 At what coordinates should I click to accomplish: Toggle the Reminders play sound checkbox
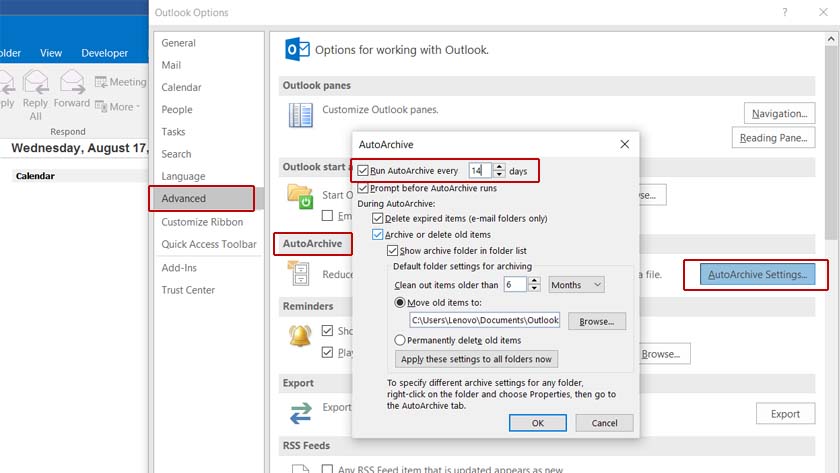(x=327, y=352)
